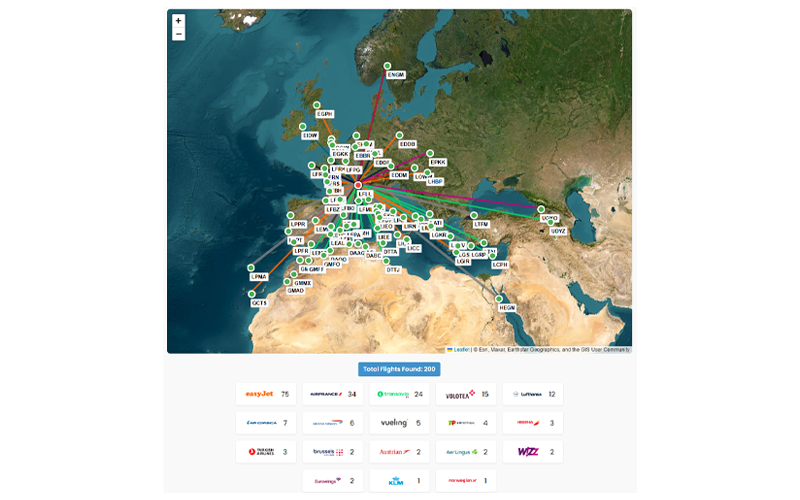Click the HEGN airport label

507,308
